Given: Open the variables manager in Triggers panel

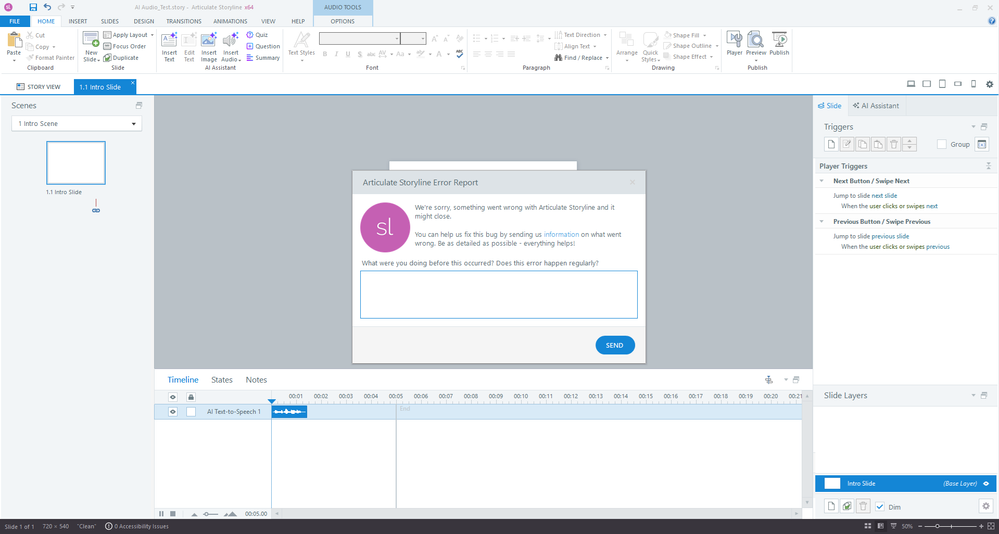Looking at the screenshot, I should coord(982,145).
